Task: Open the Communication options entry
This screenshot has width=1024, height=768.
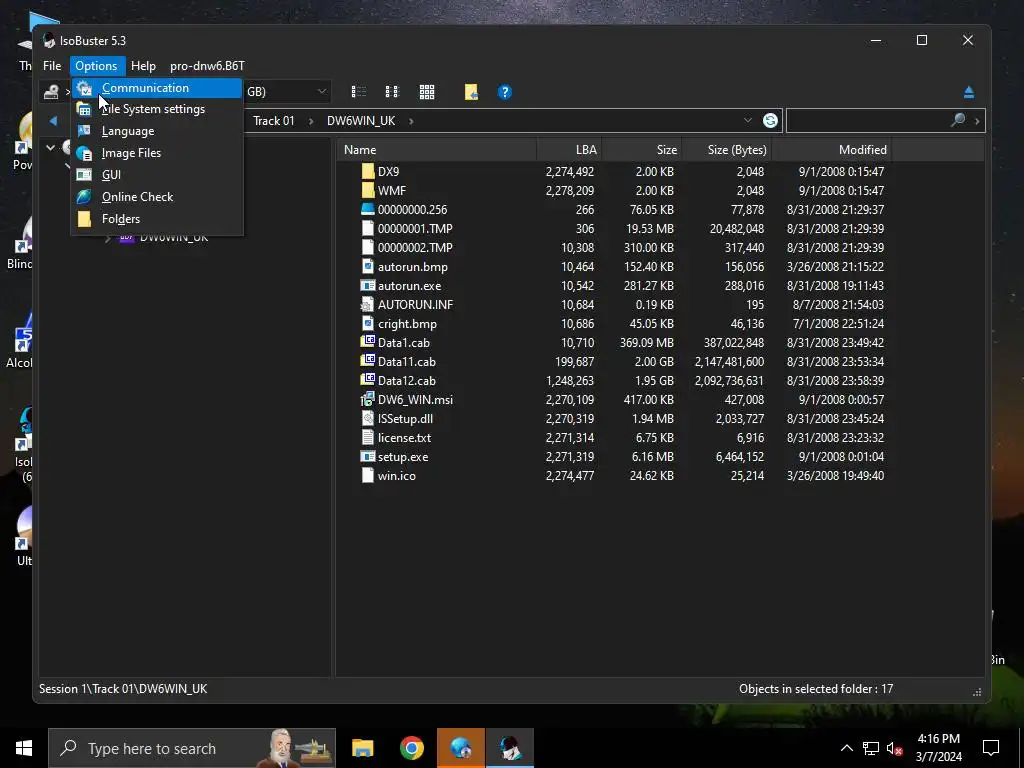Action: tap(157, 88)
